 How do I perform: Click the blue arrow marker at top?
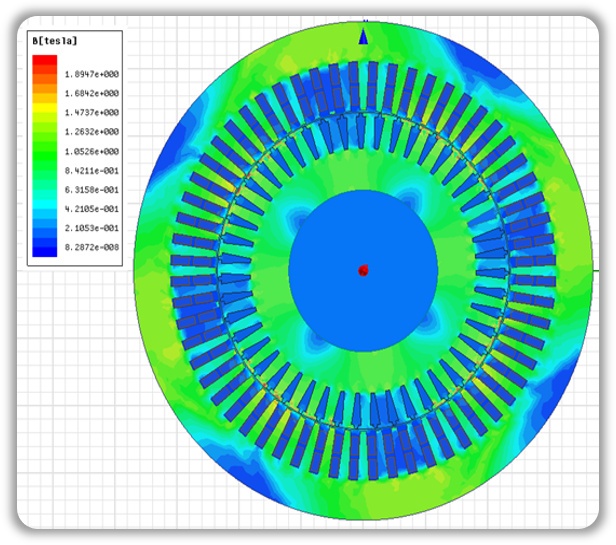[x=363, y=36]
